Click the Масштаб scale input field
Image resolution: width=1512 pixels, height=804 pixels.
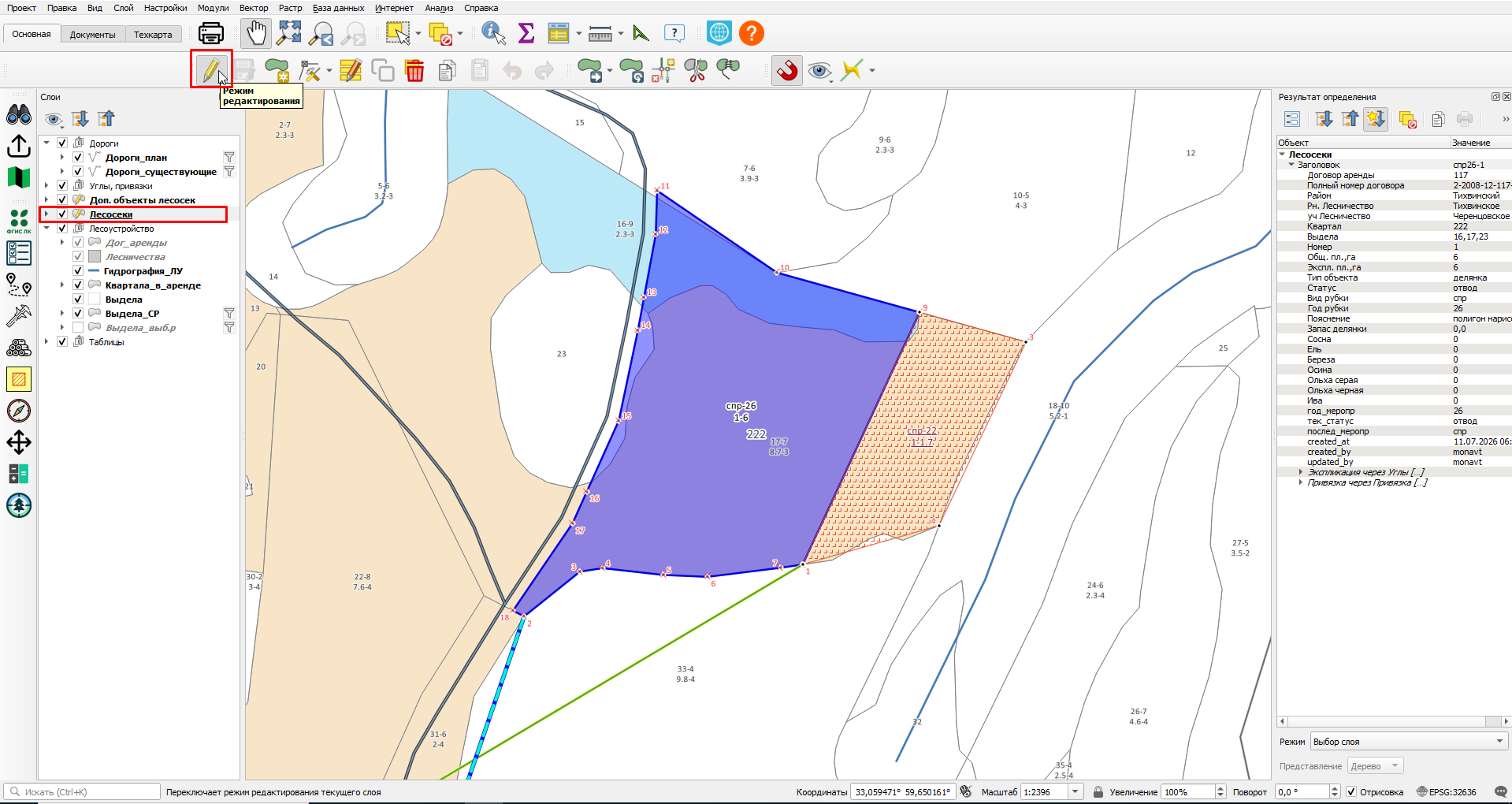[1045, 792]
